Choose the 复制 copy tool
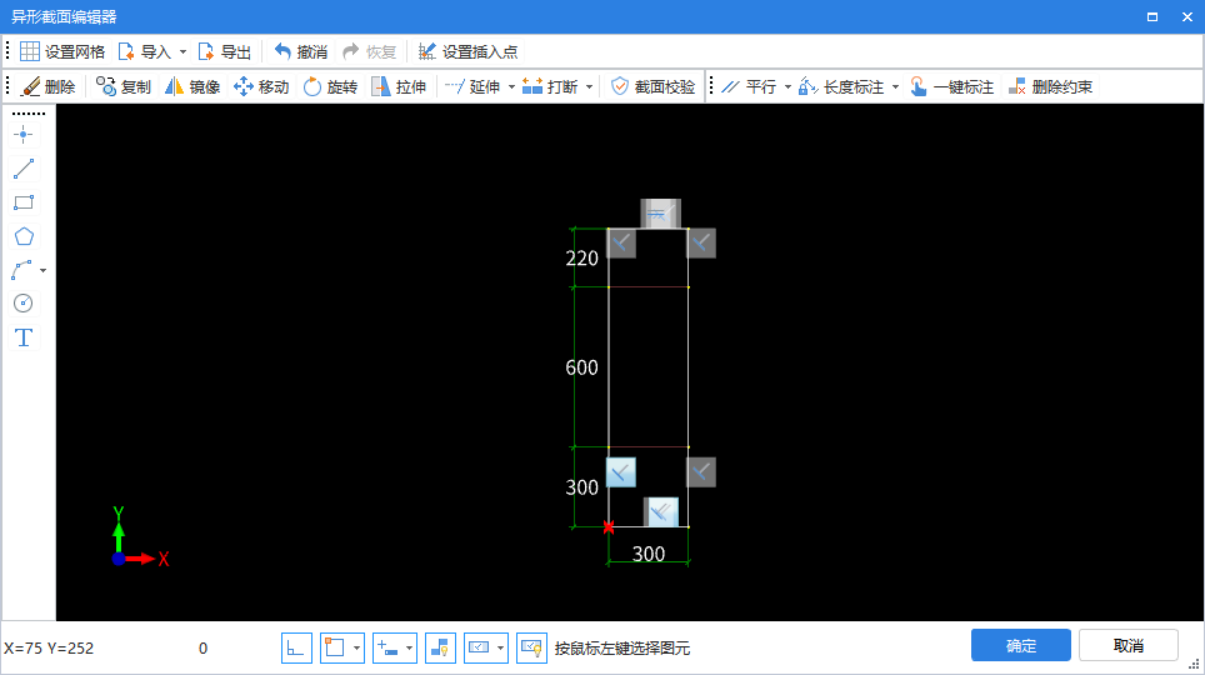The image size is (1205, 675). coord(123,87)
